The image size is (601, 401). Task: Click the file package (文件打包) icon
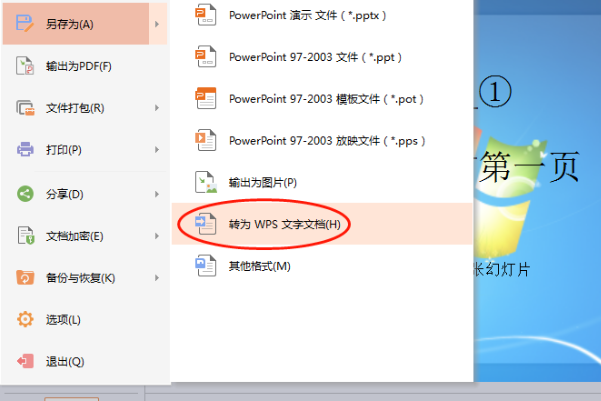[x=25, y=108]
